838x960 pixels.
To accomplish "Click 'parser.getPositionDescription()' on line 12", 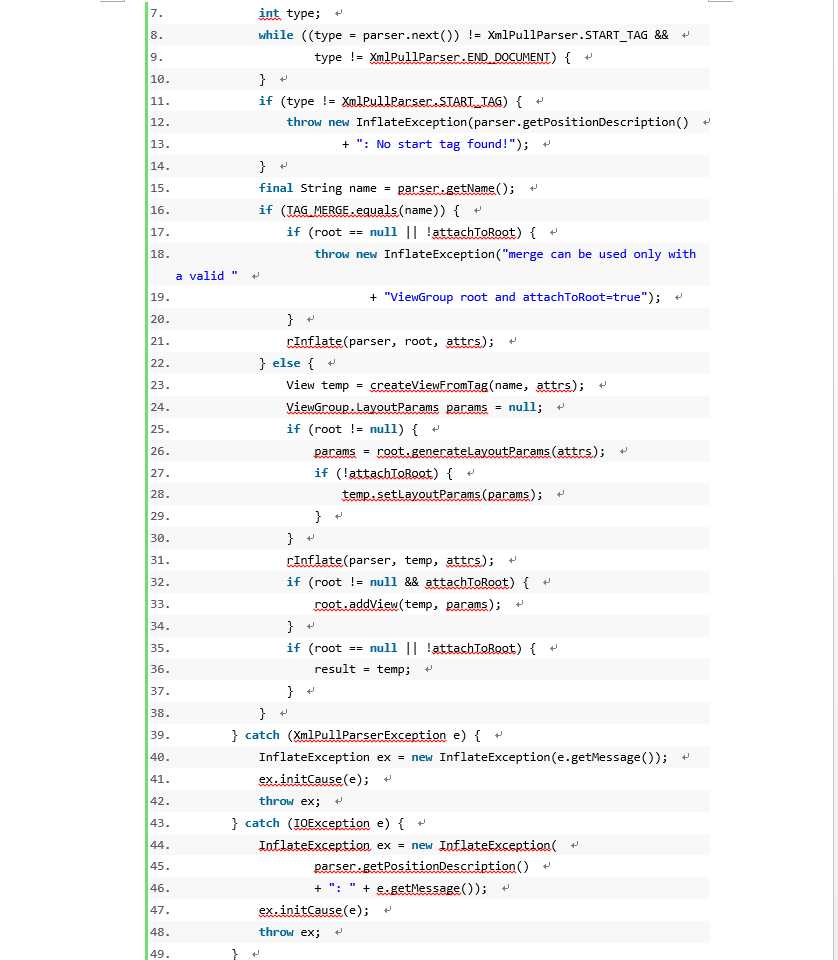I will coord(581,122).
